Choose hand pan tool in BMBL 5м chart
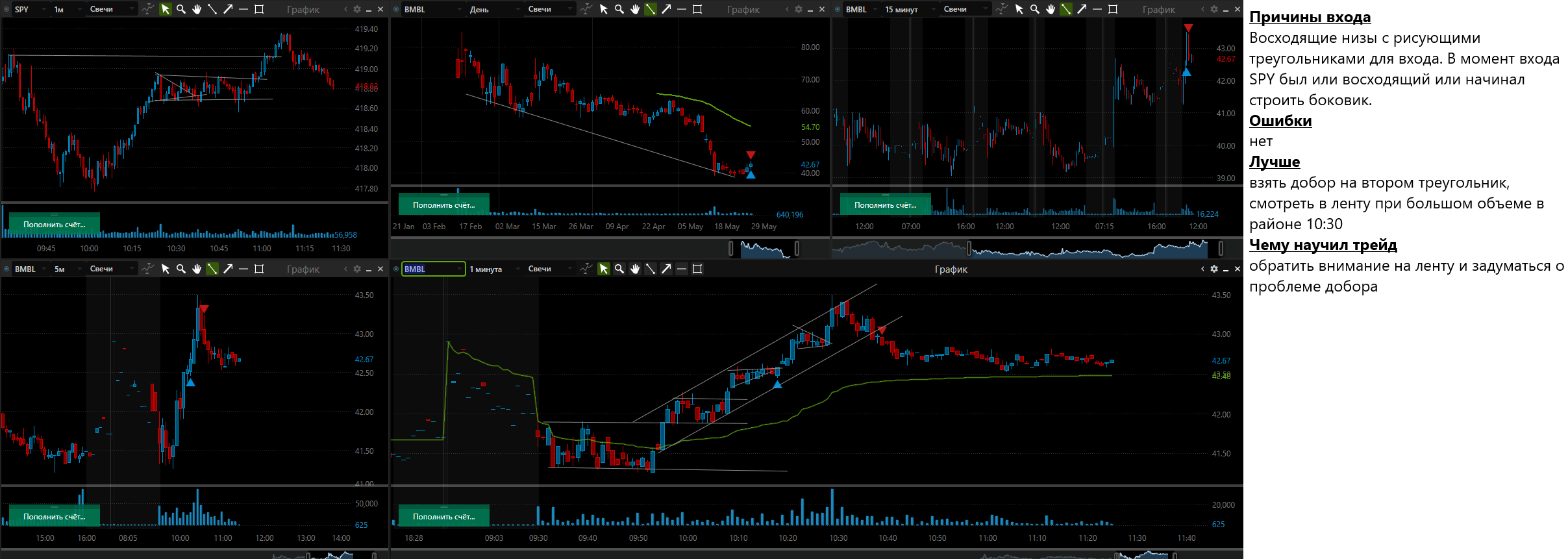Viewport: 1568px width, 559px height. click(197, 269)
